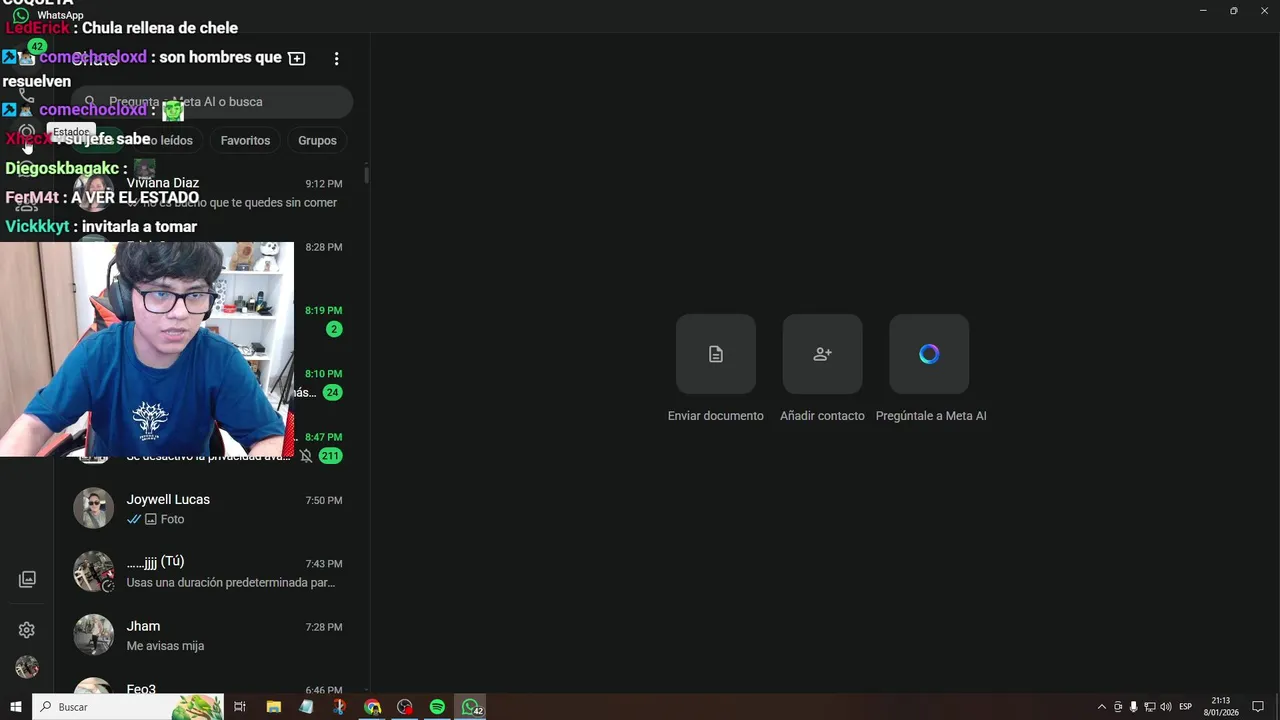The height and width of the screenshot is (720, 1280).
Task: Open OBS Studio from the taskbar
Action: coord(404,707)
